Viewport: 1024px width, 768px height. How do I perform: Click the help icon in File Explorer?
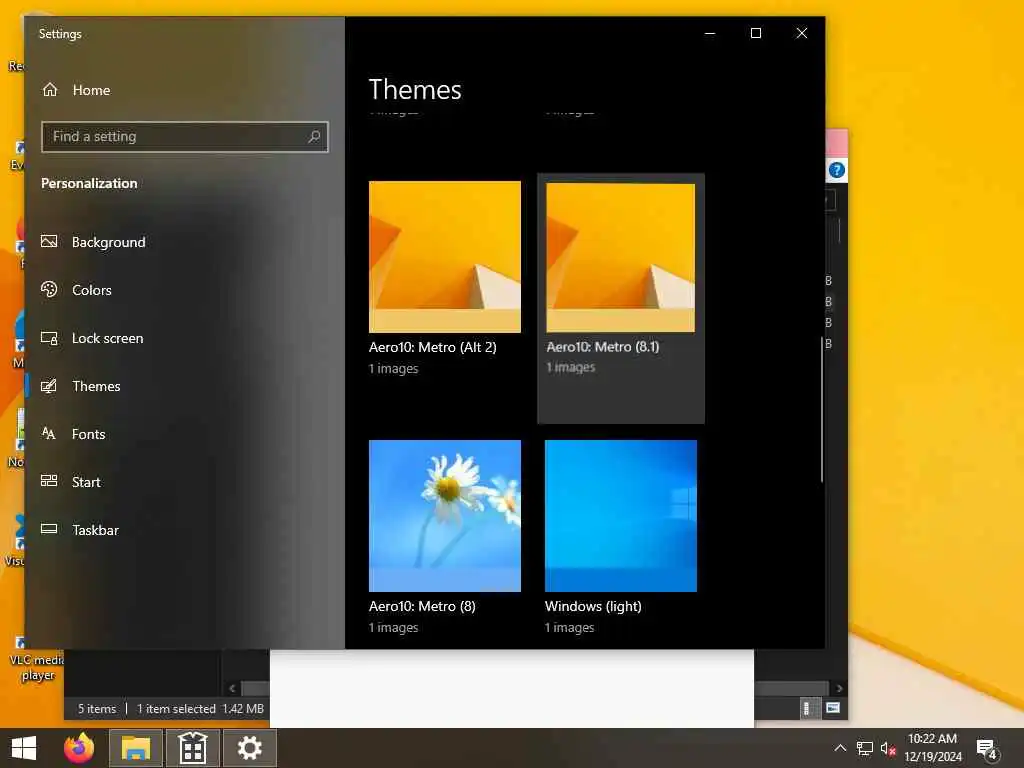pyautogui.click(x=837, y=170)
